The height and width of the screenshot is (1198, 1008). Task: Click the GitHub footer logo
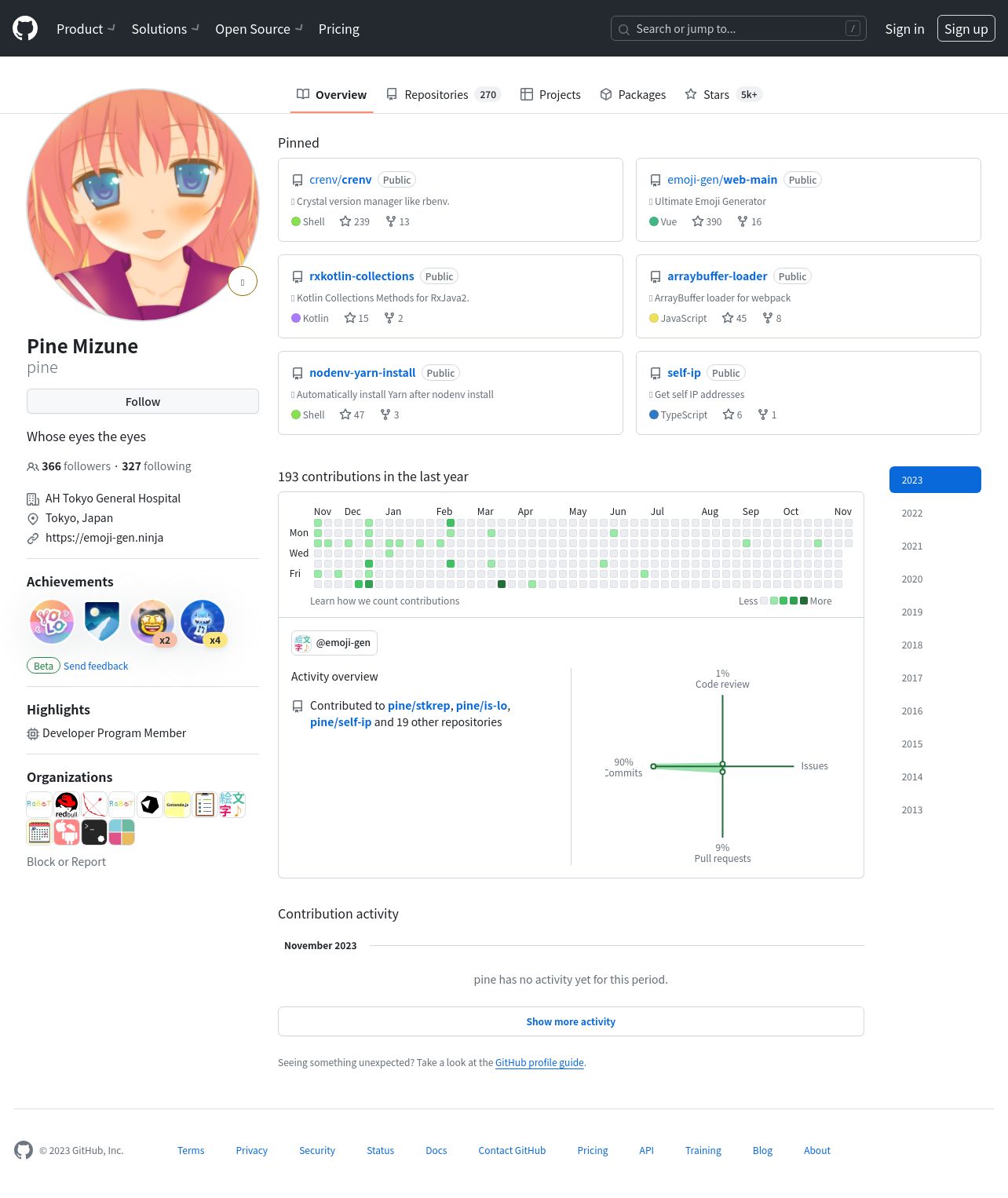pos(24,1150)
